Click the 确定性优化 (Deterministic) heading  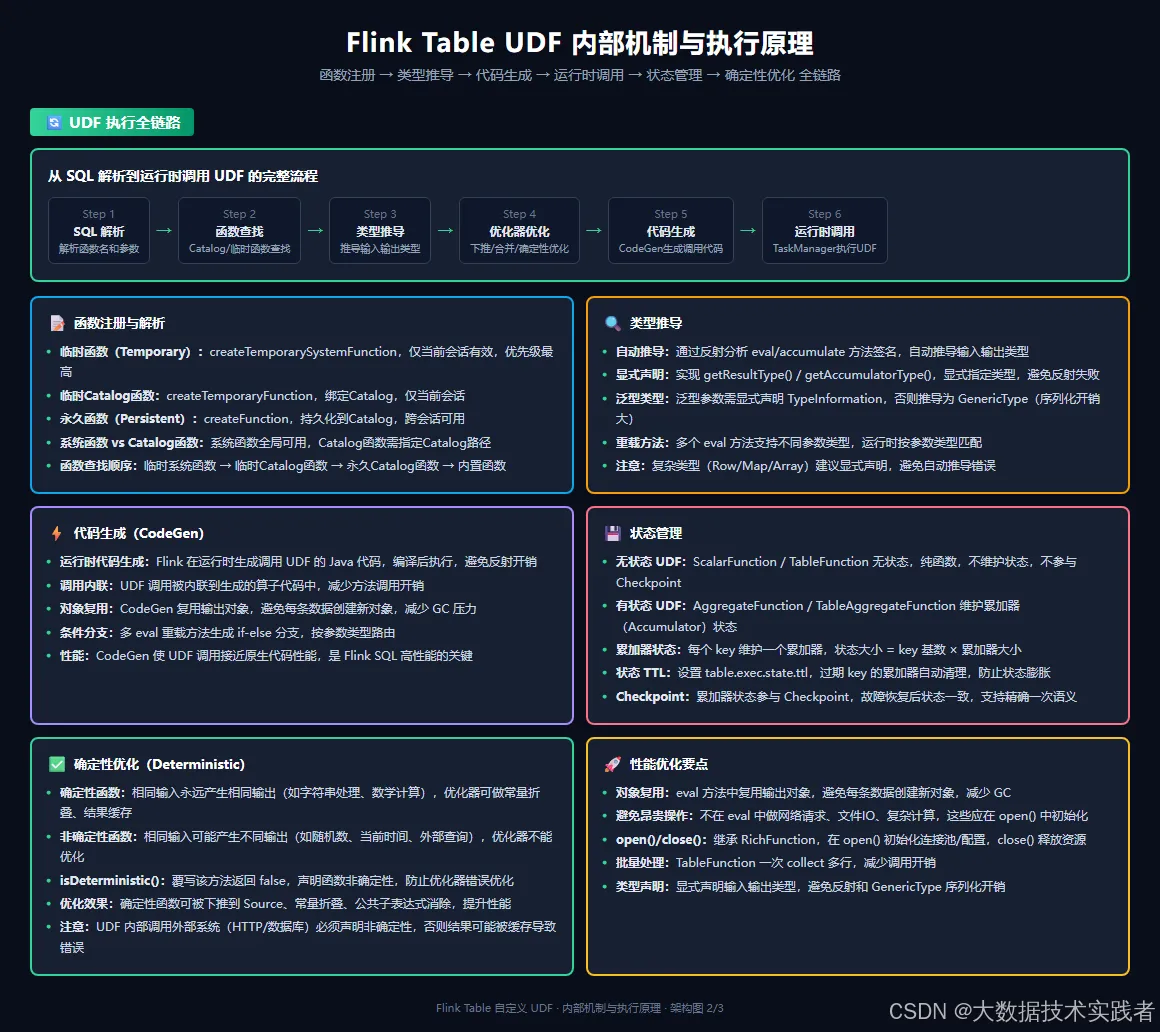(159, 764)
